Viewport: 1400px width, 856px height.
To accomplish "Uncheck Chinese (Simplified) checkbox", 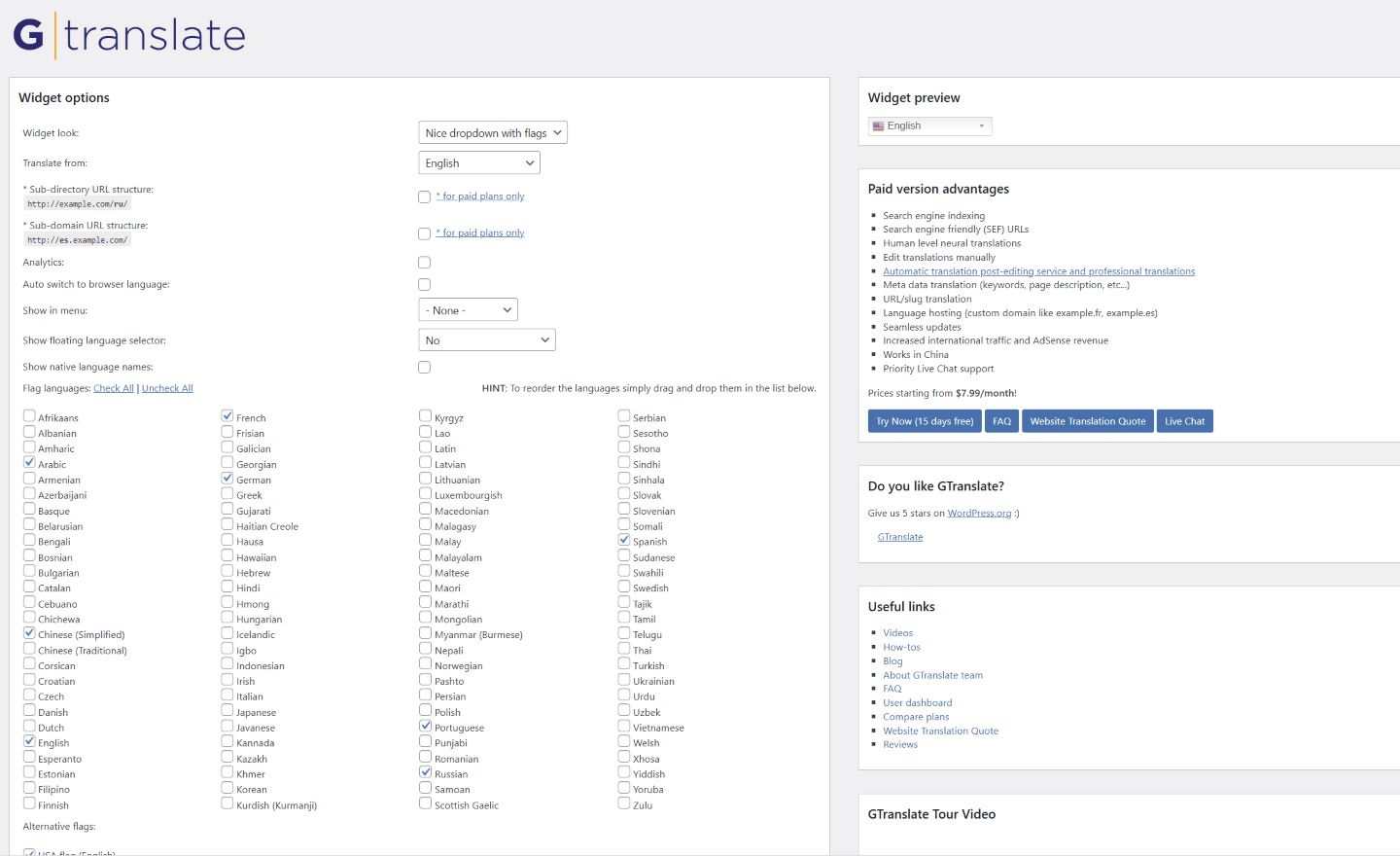I will pos(29,633).
